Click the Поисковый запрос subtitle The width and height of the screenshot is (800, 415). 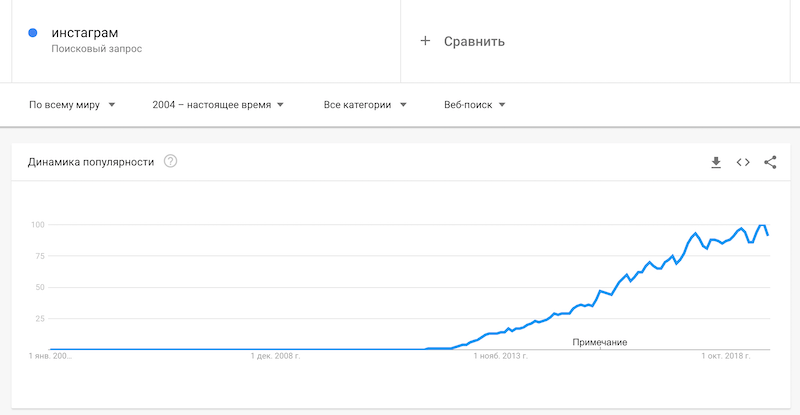(x=96, y=49)
